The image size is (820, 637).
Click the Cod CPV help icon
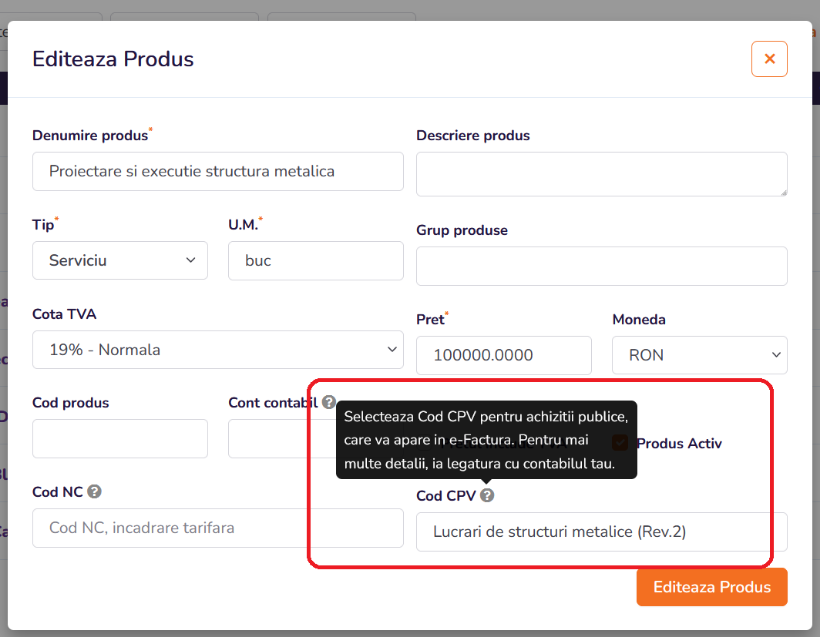[x=487, y=495]
